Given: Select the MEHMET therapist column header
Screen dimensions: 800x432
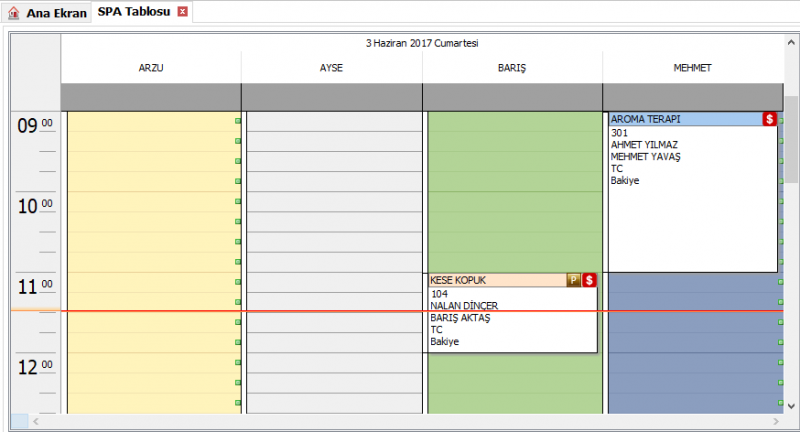Looking at the screenshot, I should [x=692, y=68].
